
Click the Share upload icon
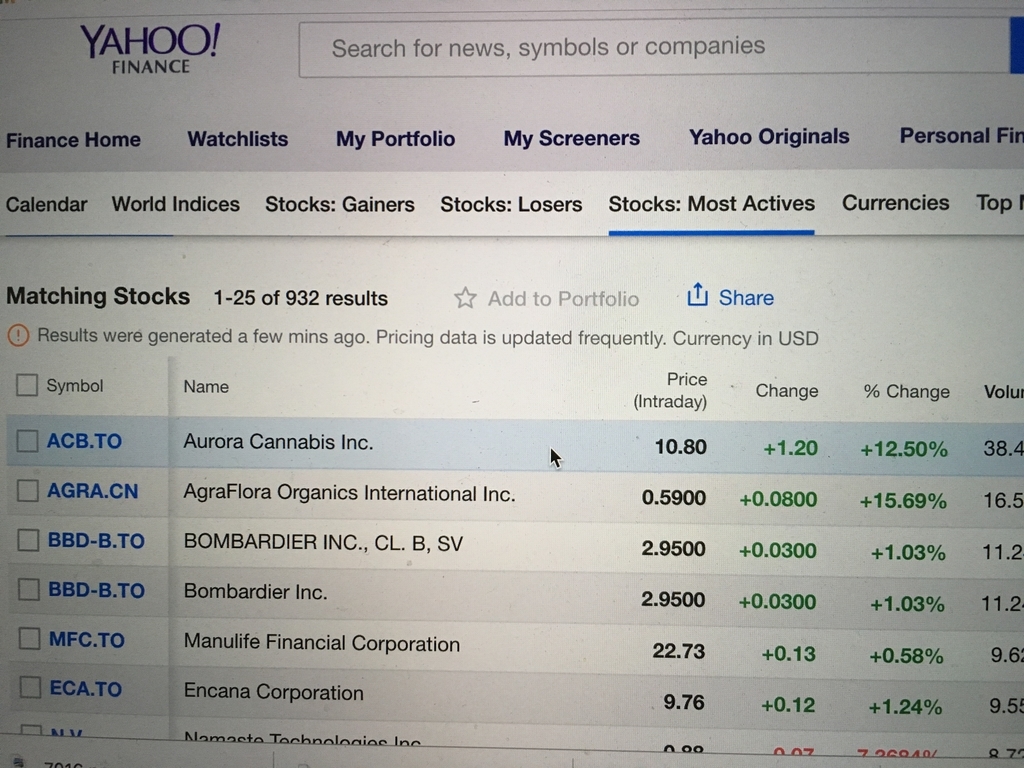pos(697,295)
